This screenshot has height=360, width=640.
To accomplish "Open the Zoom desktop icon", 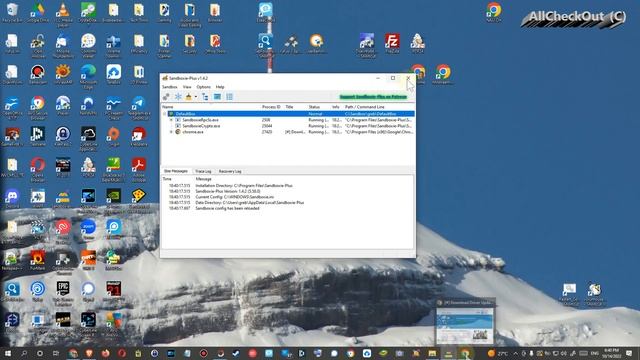I will click(x=88, y=229).
